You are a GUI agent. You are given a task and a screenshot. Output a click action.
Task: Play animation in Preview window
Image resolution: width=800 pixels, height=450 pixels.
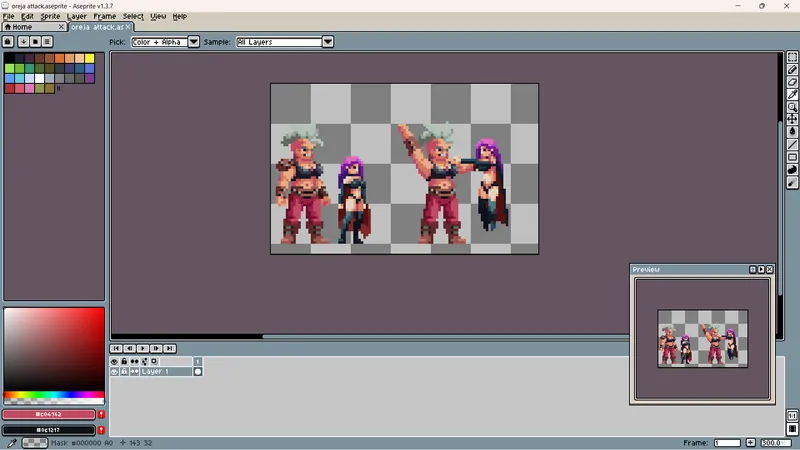(x=761, y=269)
